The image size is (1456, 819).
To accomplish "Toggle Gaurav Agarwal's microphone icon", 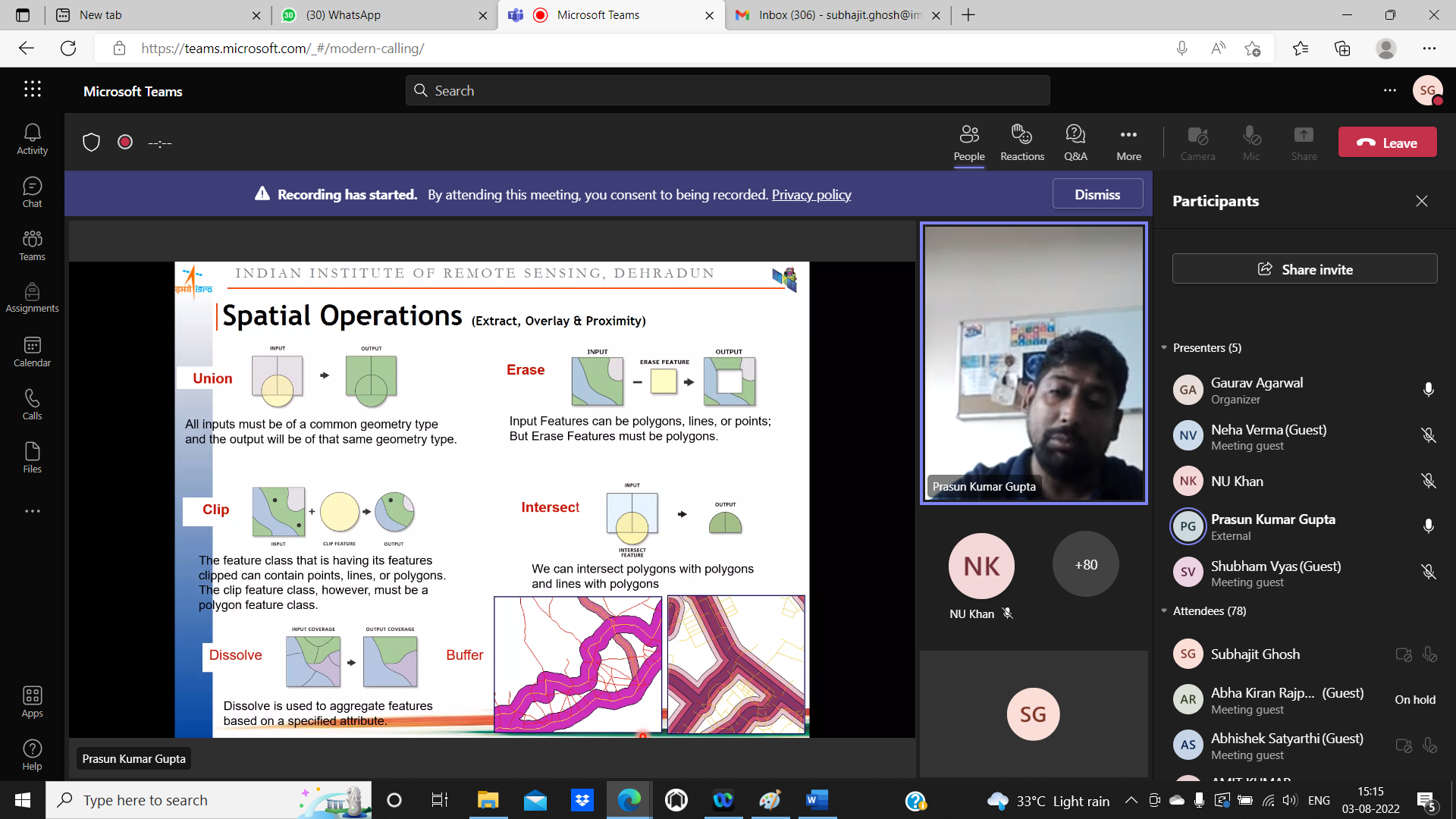I will (x=1428, y=390).
